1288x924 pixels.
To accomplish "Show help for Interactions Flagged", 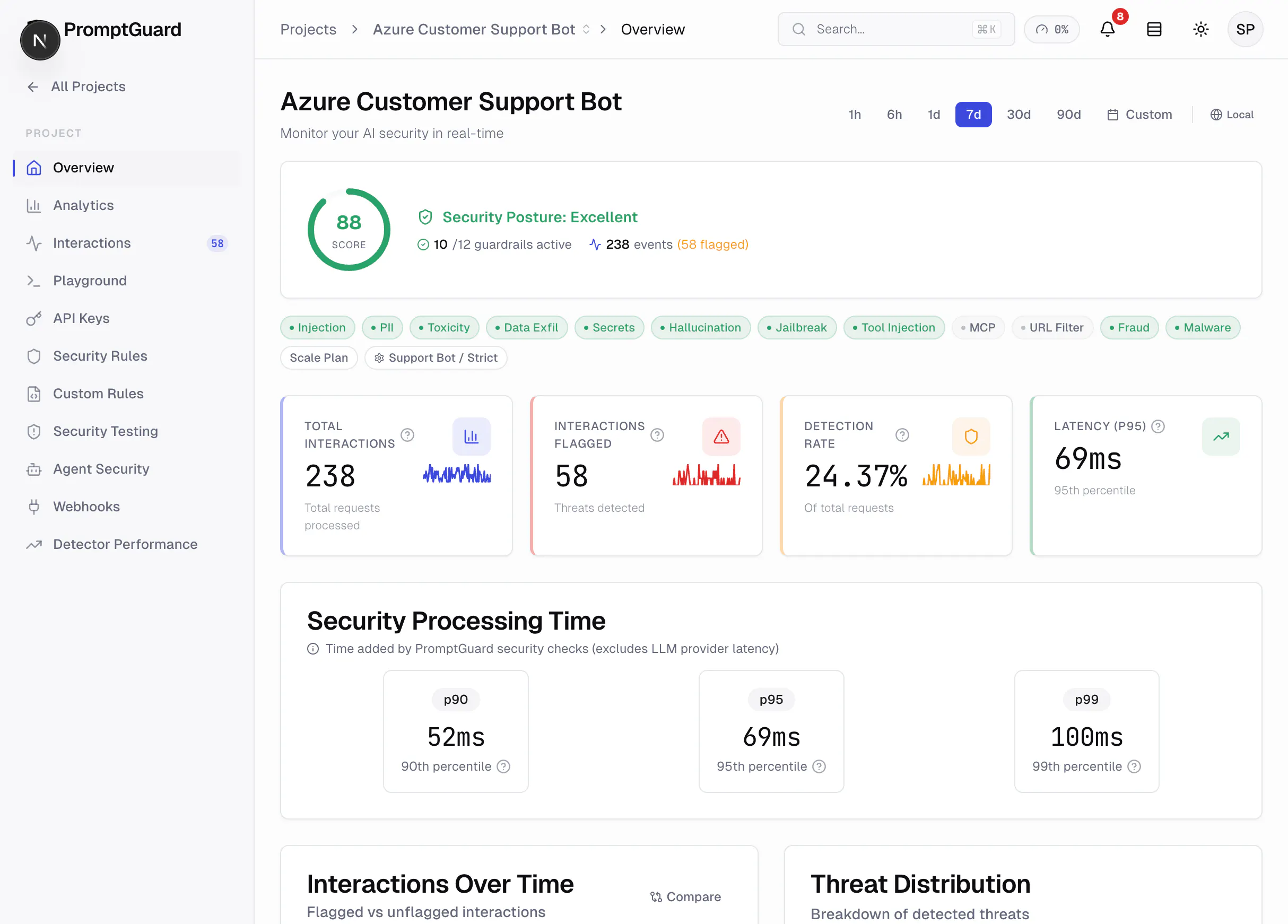I will pyautogui.click(x=657, y=434).
